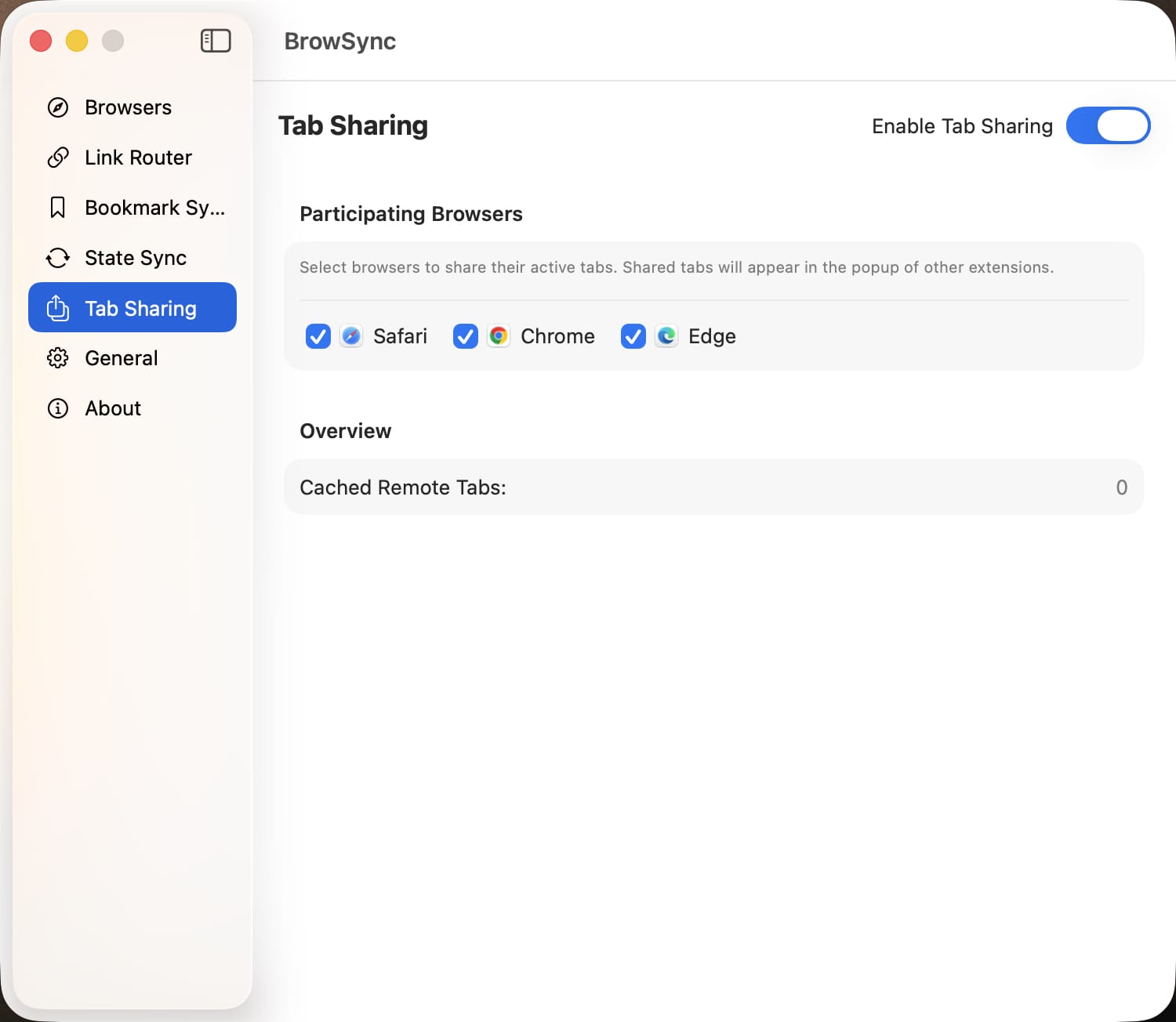Click the Participating Browsers heading
This screenshot has height=1022, width=1176.
click(x=411, y=214)
